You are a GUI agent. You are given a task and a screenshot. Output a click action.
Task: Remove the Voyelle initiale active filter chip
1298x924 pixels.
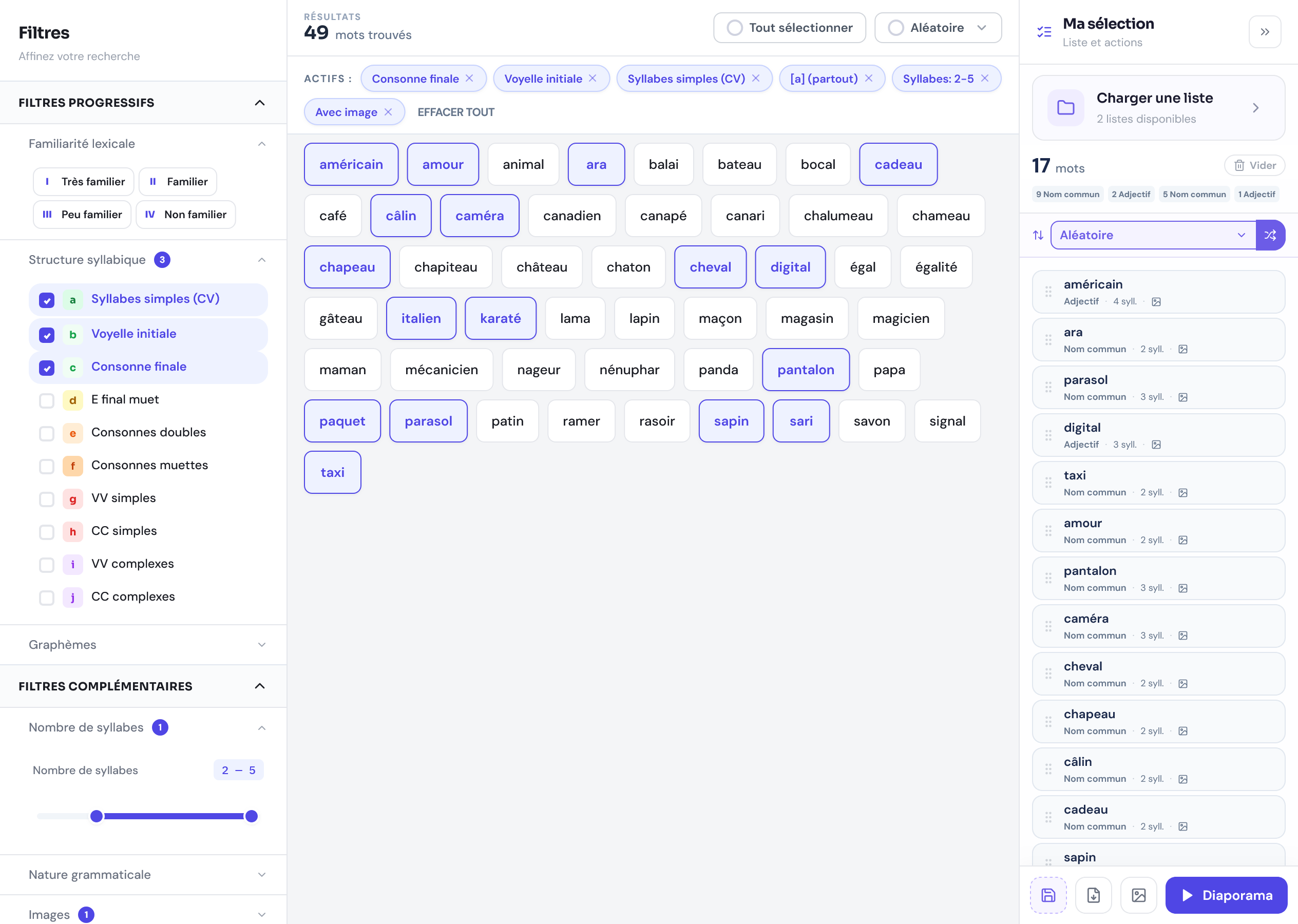[x=593, y=79]
